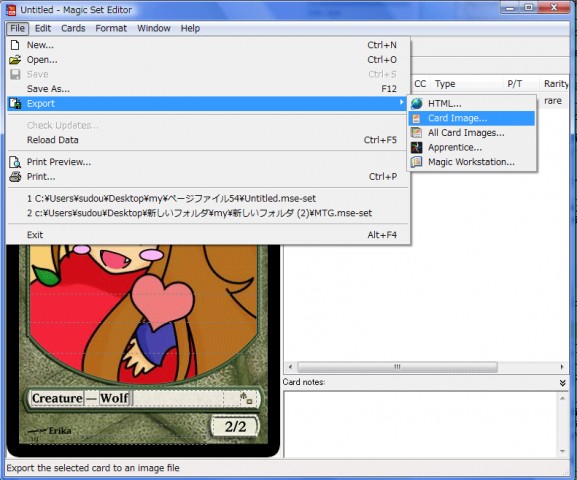Select Reload Data menu entry
The width and height of the screenshot is (577, 480).
click(208, 140)
